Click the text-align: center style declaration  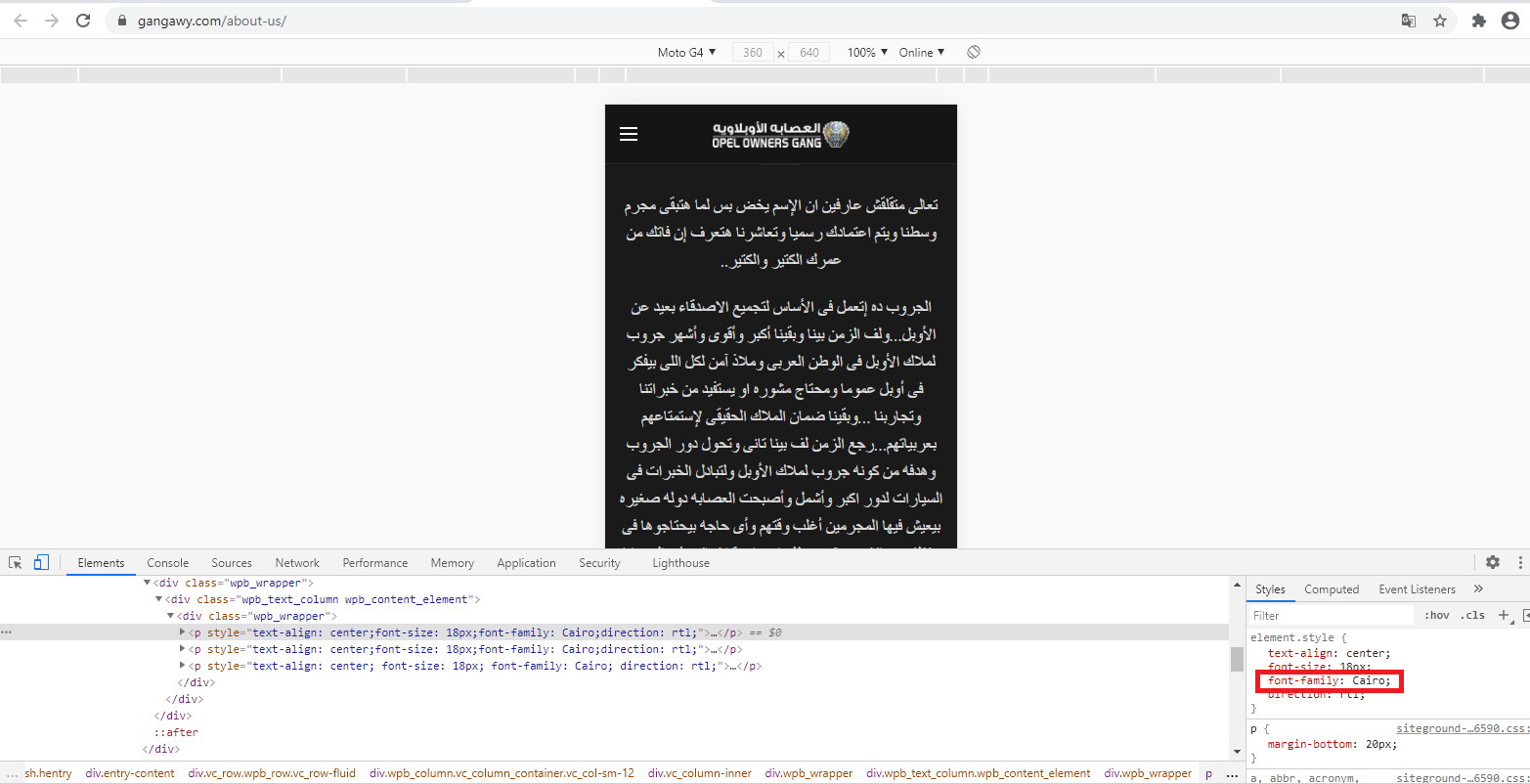pyautogui.click(x=1329, y=653)
